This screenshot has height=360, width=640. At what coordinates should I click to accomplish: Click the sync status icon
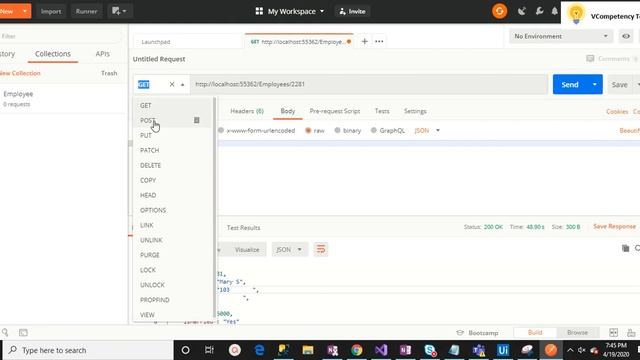(499, 11)
